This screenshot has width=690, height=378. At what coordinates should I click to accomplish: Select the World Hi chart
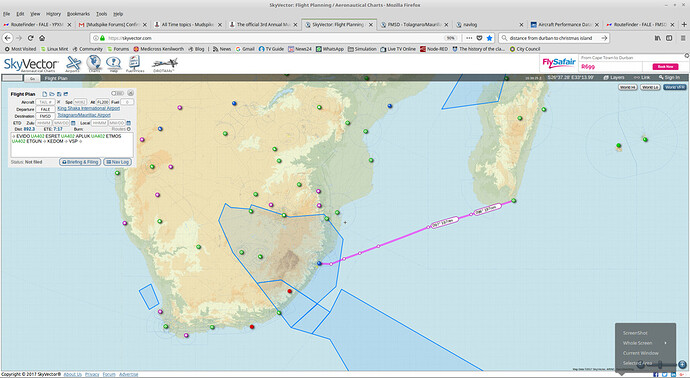click(x=628, y=87)
